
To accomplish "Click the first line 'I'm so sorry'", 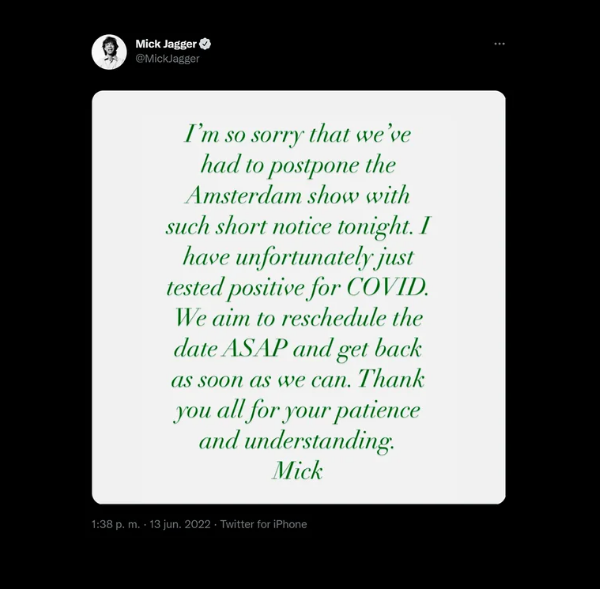I will click(297, 135).
